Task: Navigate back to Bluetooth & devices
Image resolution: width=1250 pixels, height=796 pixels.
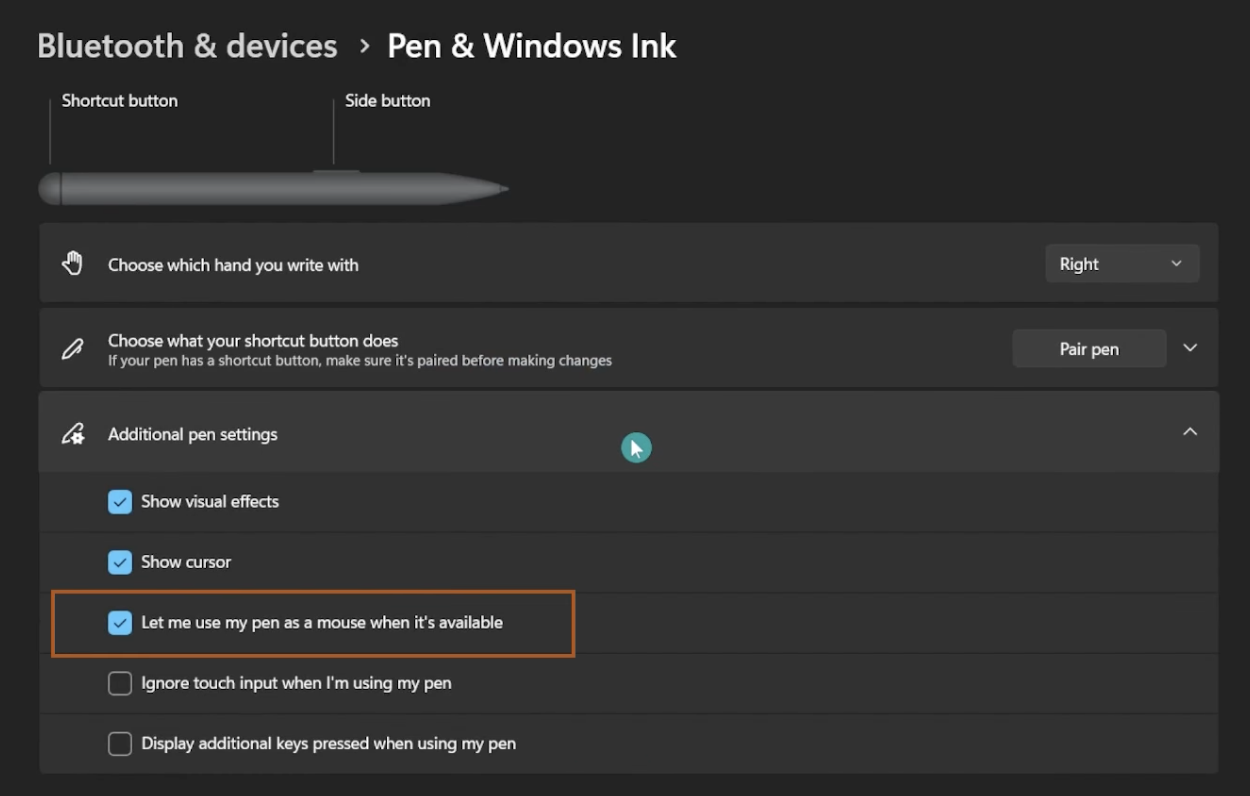Action: 186,45
